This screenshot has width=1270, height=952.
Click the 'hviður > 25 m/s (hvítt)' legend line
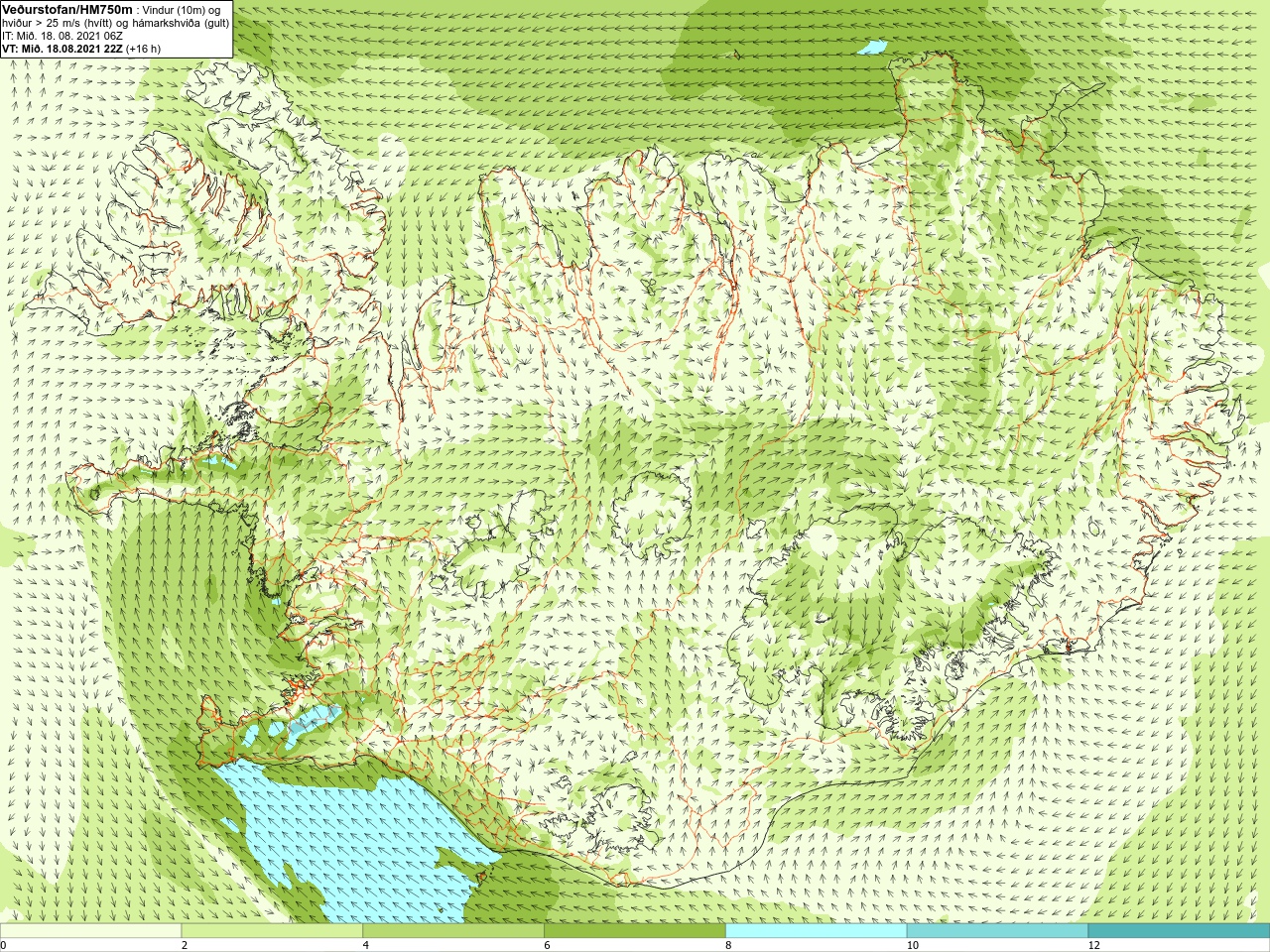(x=116, y=23)
